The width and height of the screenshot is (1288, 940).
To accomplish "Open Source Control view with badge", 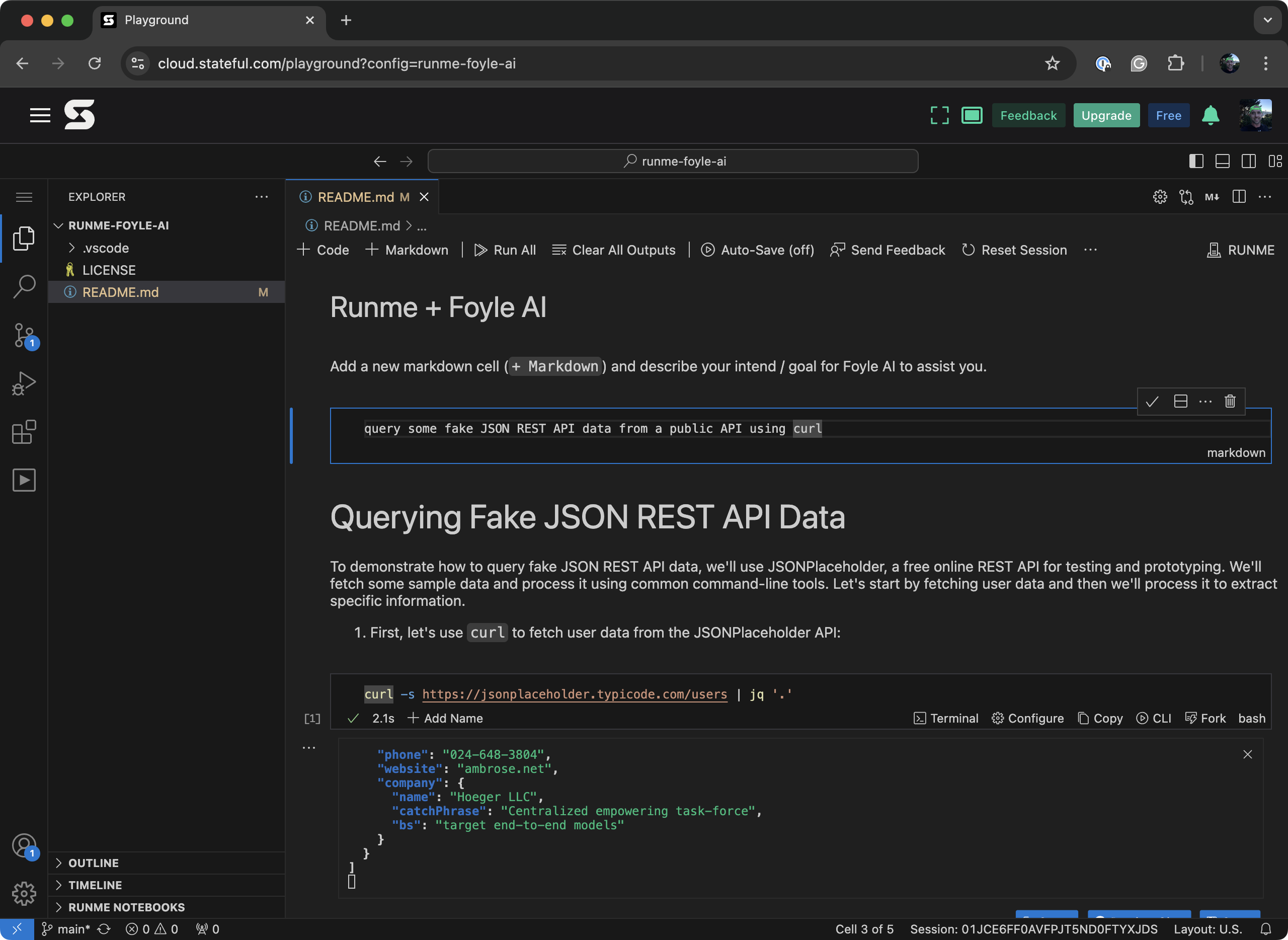I will point(24,336).
